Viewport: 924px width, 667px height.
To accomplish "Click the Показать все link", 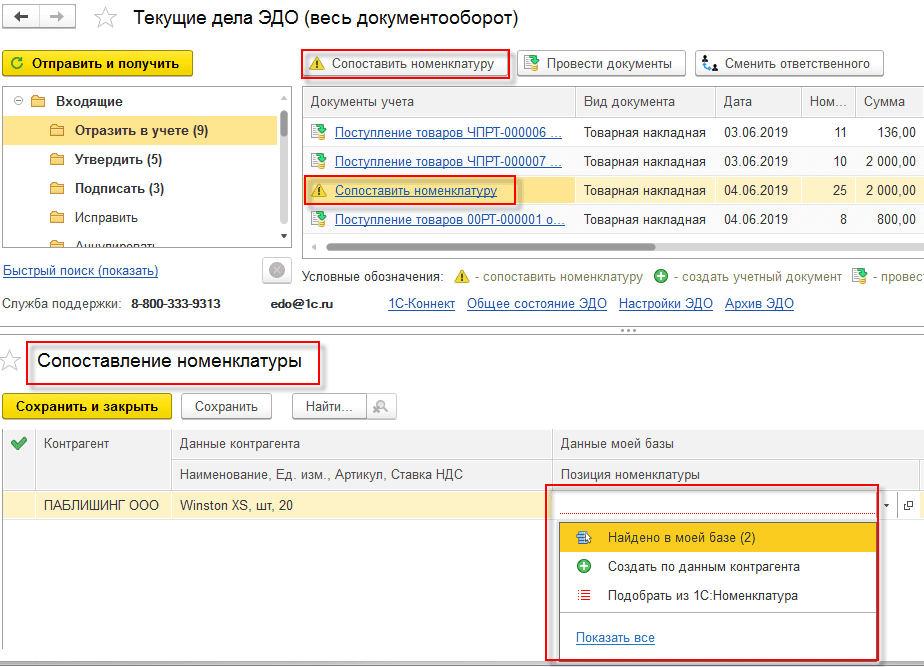I will point(615,638).
